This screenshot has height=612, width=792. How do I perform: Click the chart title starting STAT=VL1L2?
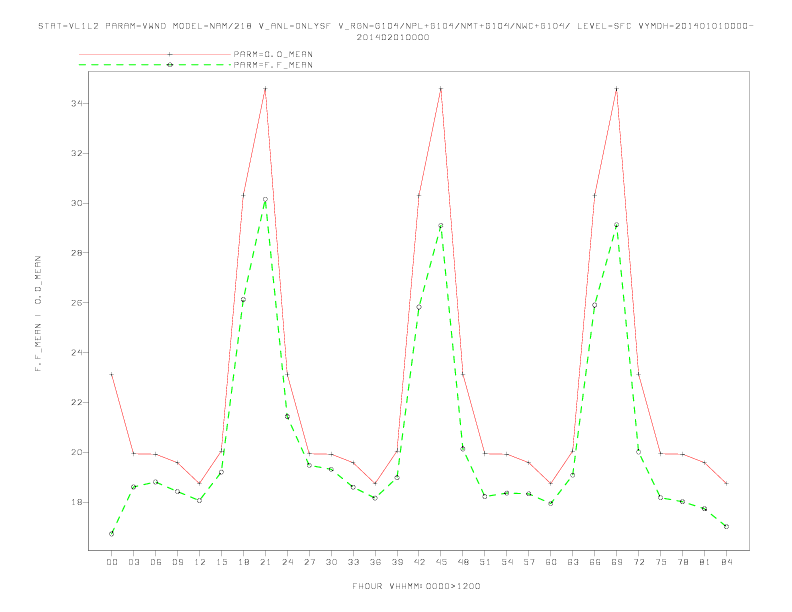click(x=395, y=26)
